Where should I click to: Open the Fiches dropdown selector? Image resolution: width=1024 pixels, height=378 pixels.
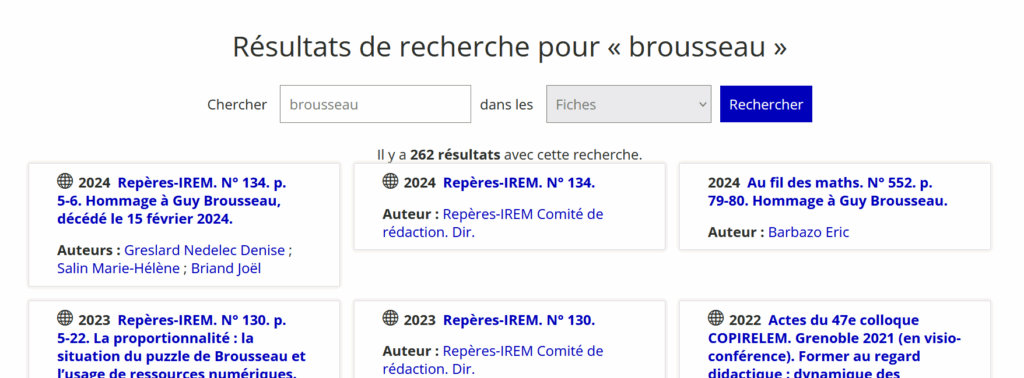[628, 104]
